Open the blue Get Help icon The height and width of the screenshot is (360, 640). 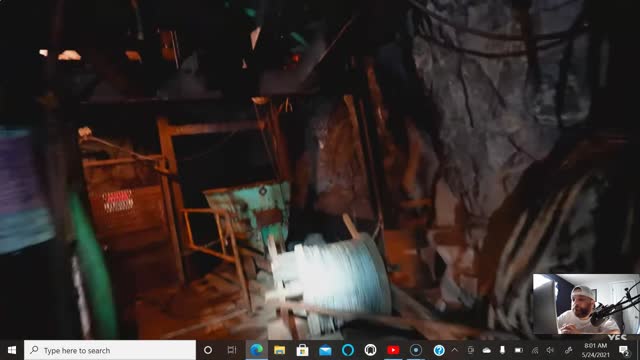[439, 350]
